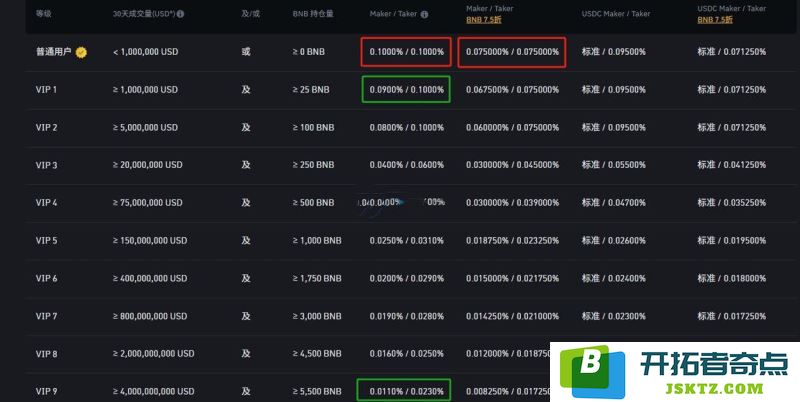Click the ≥ 800,000,000 USD volume cell

(x=150, y=316)
